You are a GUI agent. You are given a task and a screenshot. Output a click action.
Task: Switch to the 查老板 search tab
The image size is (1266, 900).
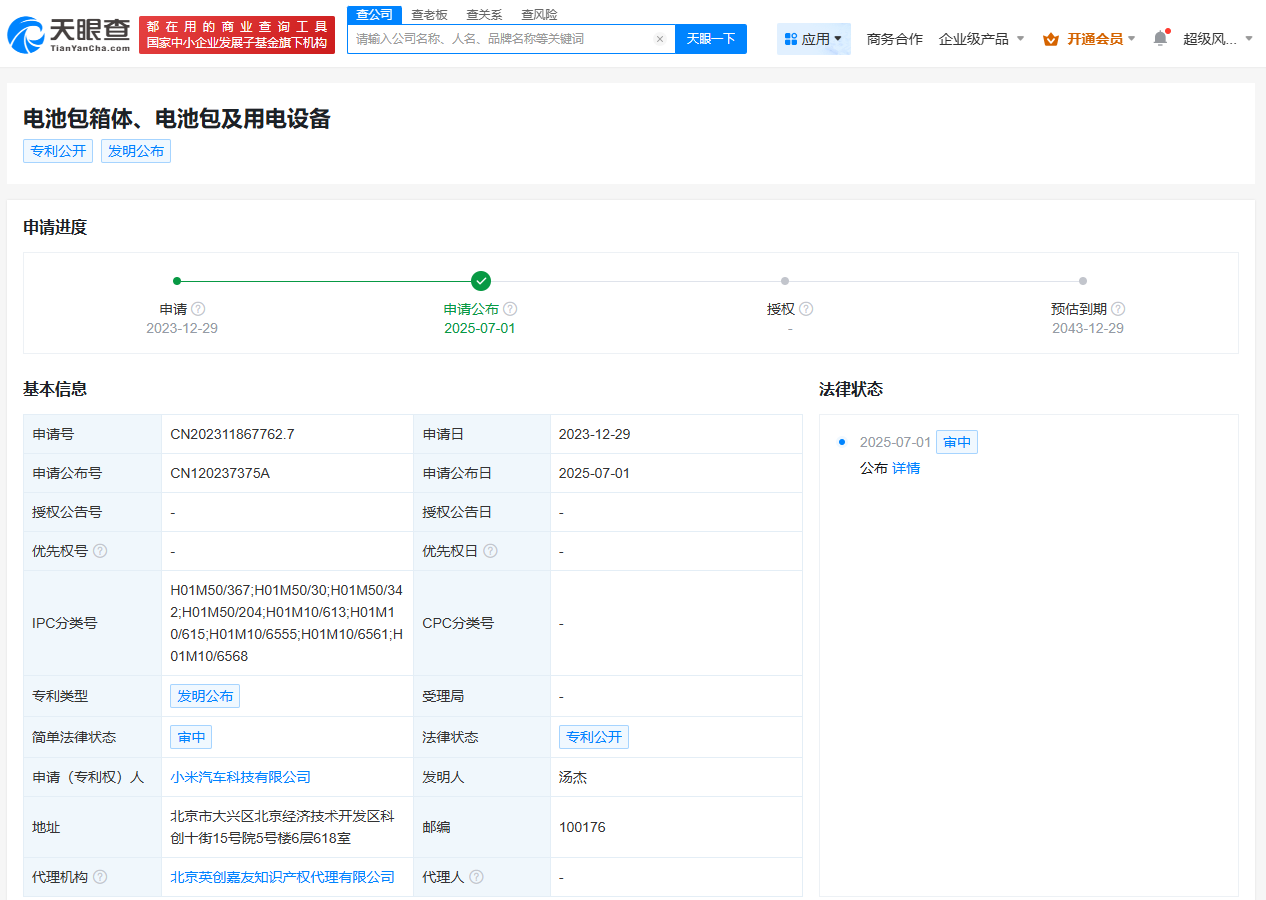pyautogui.click(x=429, y=15)
